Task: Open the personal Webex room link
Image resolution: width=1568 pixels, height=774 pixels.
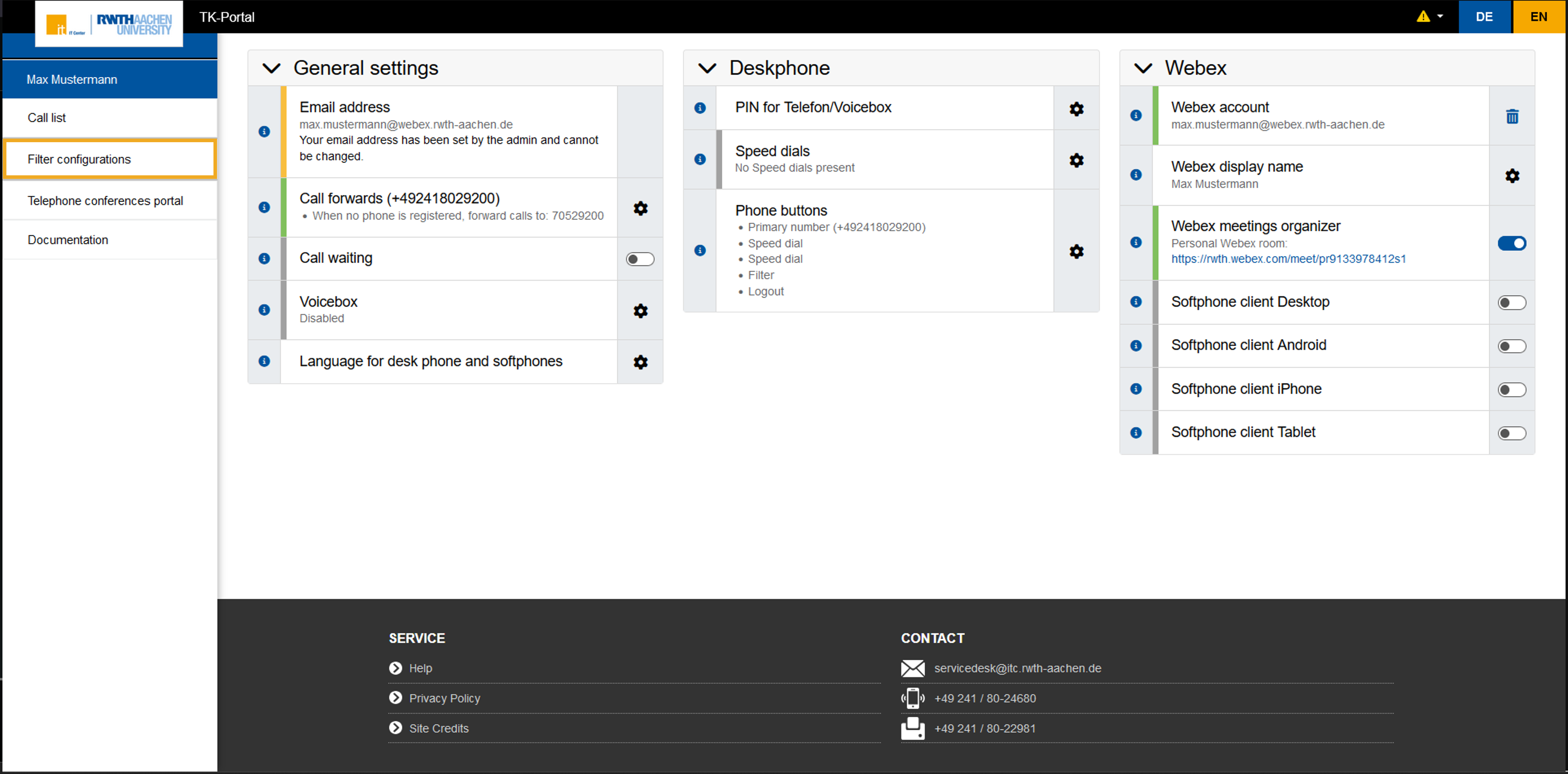Action: [x=1288, y=259]
